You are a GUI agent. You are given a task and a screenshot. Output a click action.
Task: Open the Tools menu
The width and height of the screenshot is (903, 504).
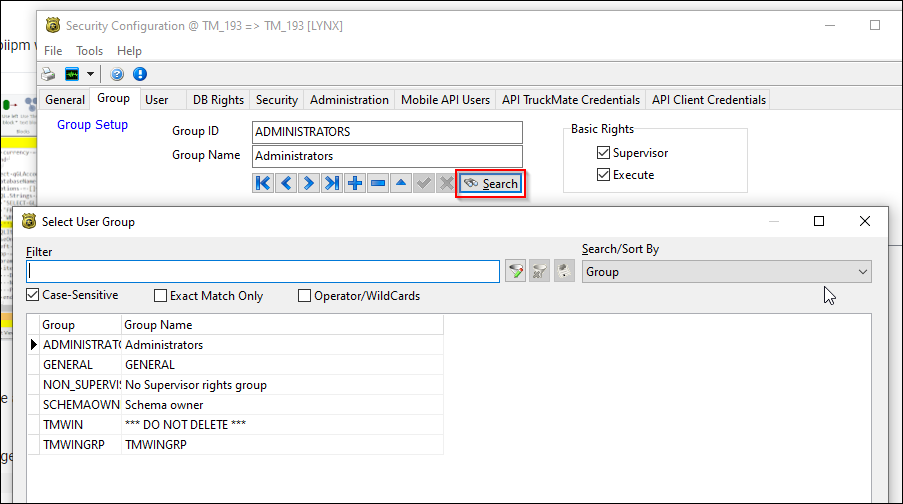pyautogui.click(x=89, y=51)
